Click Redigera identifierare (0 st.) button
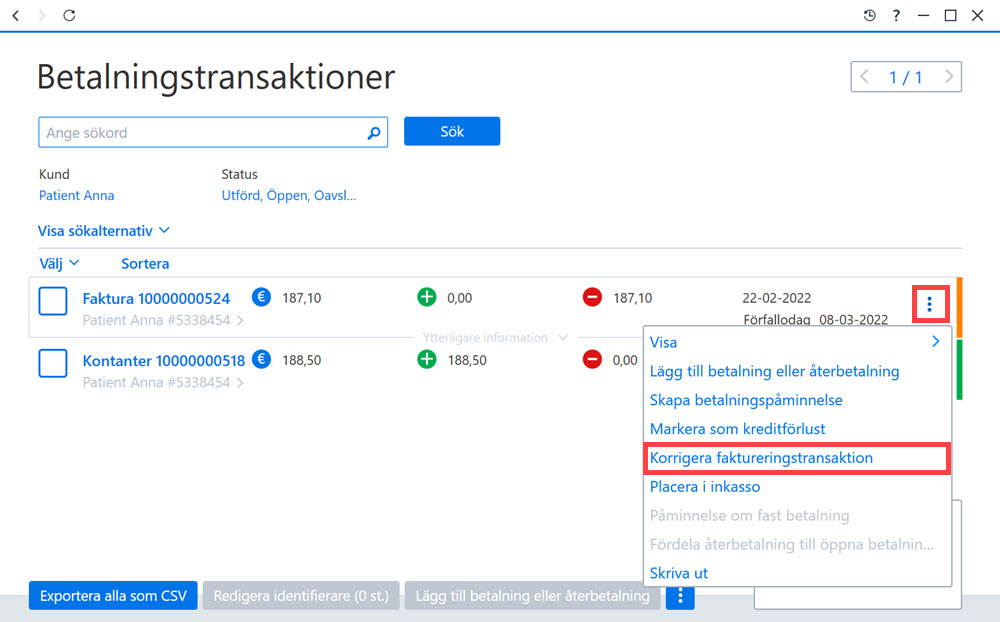Viewport: 1000px width, 622px height. (x=301, y=596)
